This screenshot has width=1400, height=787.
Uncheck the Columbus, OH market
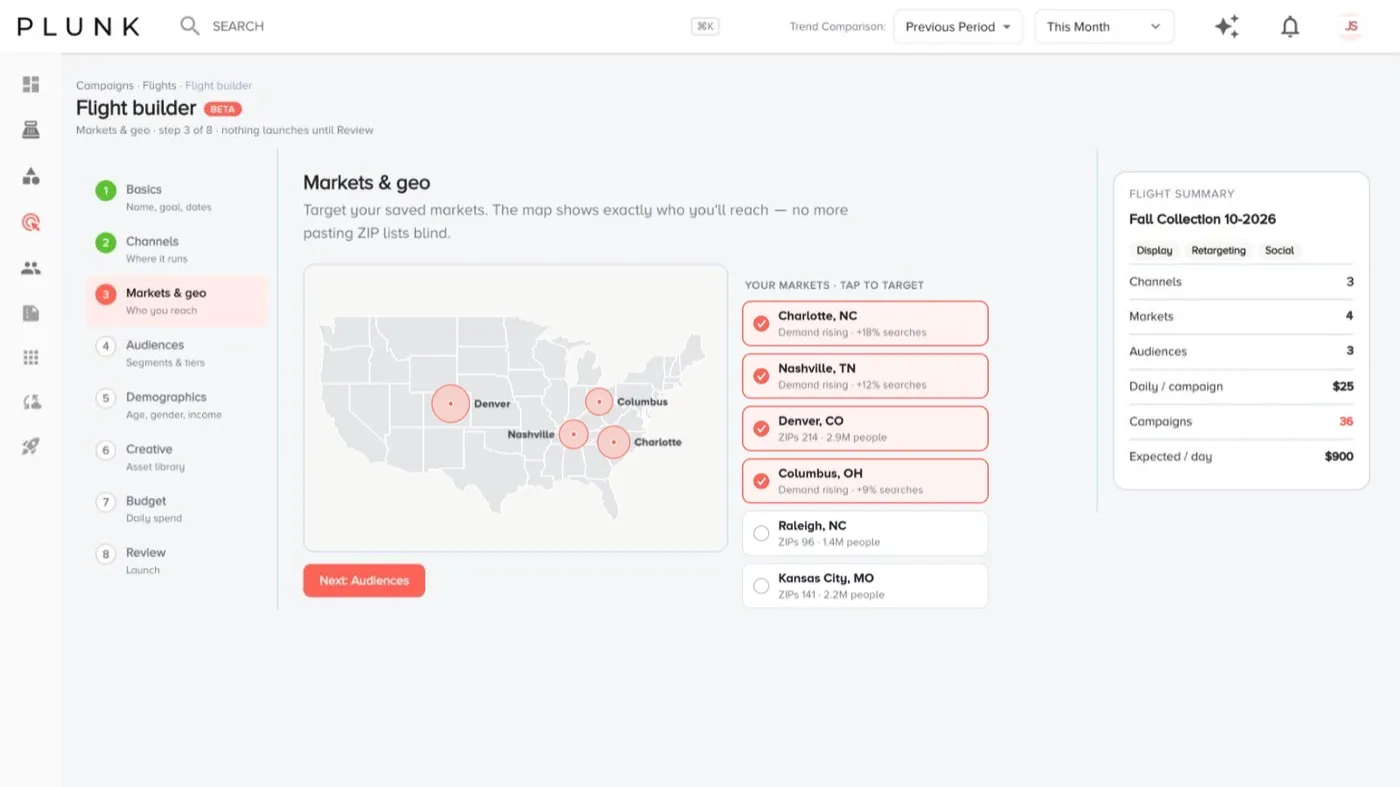[x=865, y=481]
